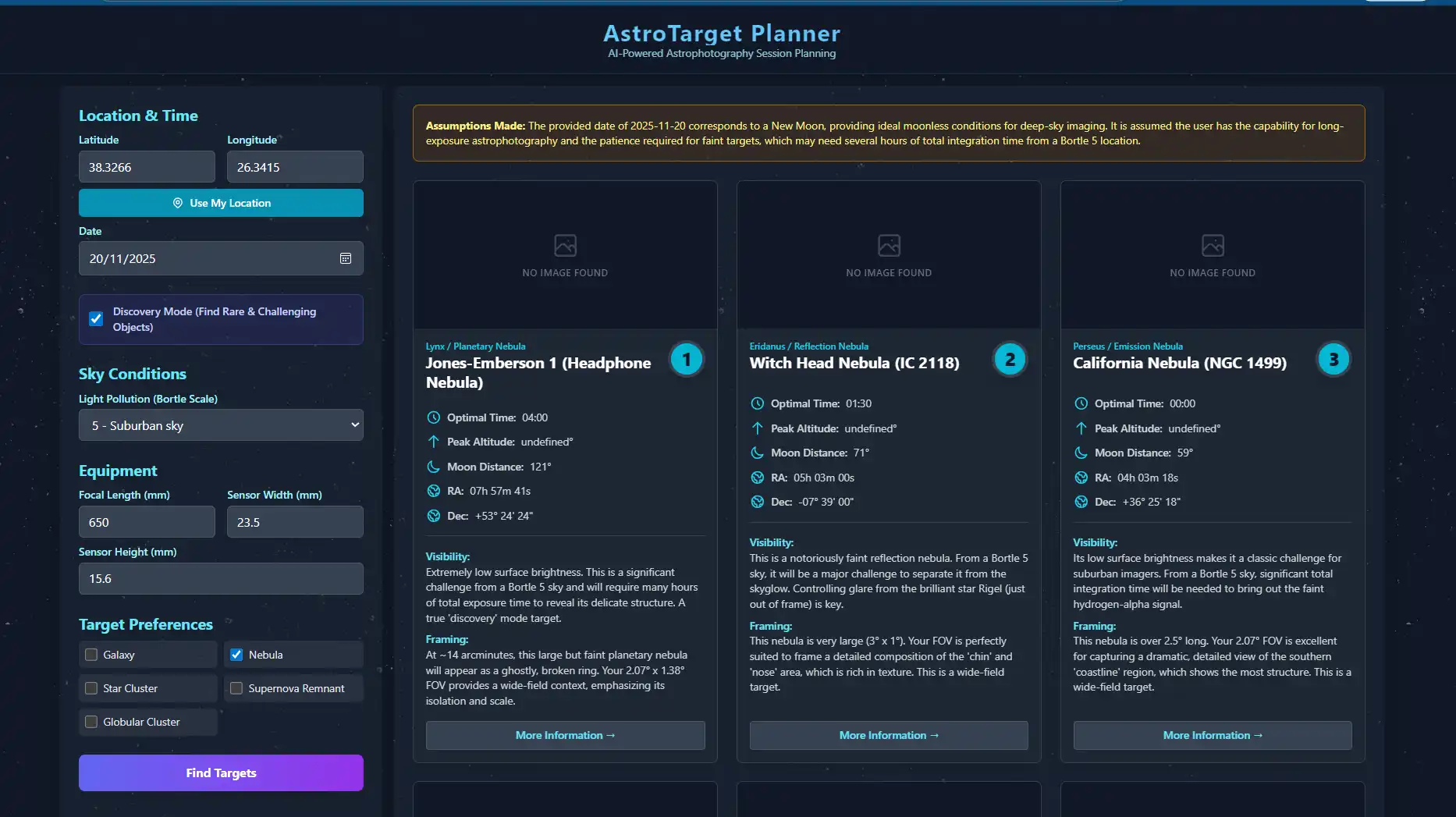Click the clock icon beside Headphone Nebula's Optimal Time
The image size is (1456, 817).
coord(434,417)
